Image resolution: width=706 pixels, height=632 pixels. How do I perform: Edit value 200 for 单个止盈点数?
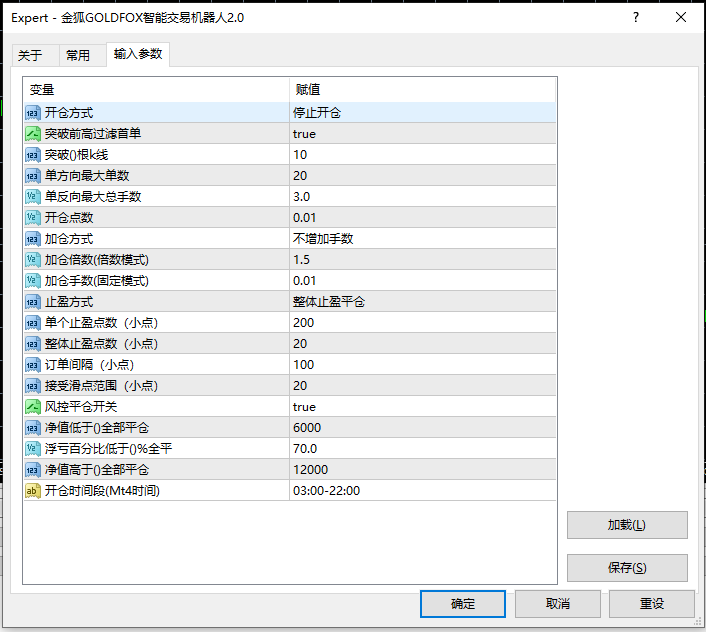(x=422, y=323)
